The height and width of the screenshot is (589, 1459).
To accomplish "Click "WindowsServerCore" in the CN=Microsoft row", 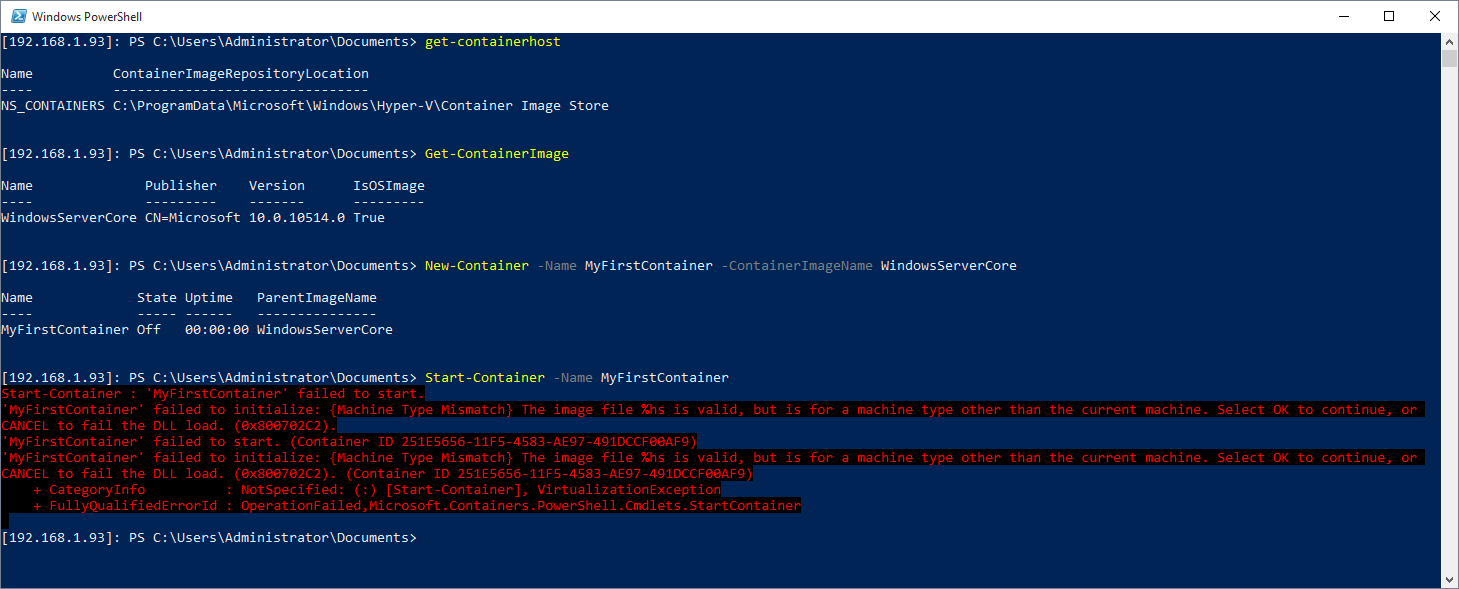I will (69, 218).
